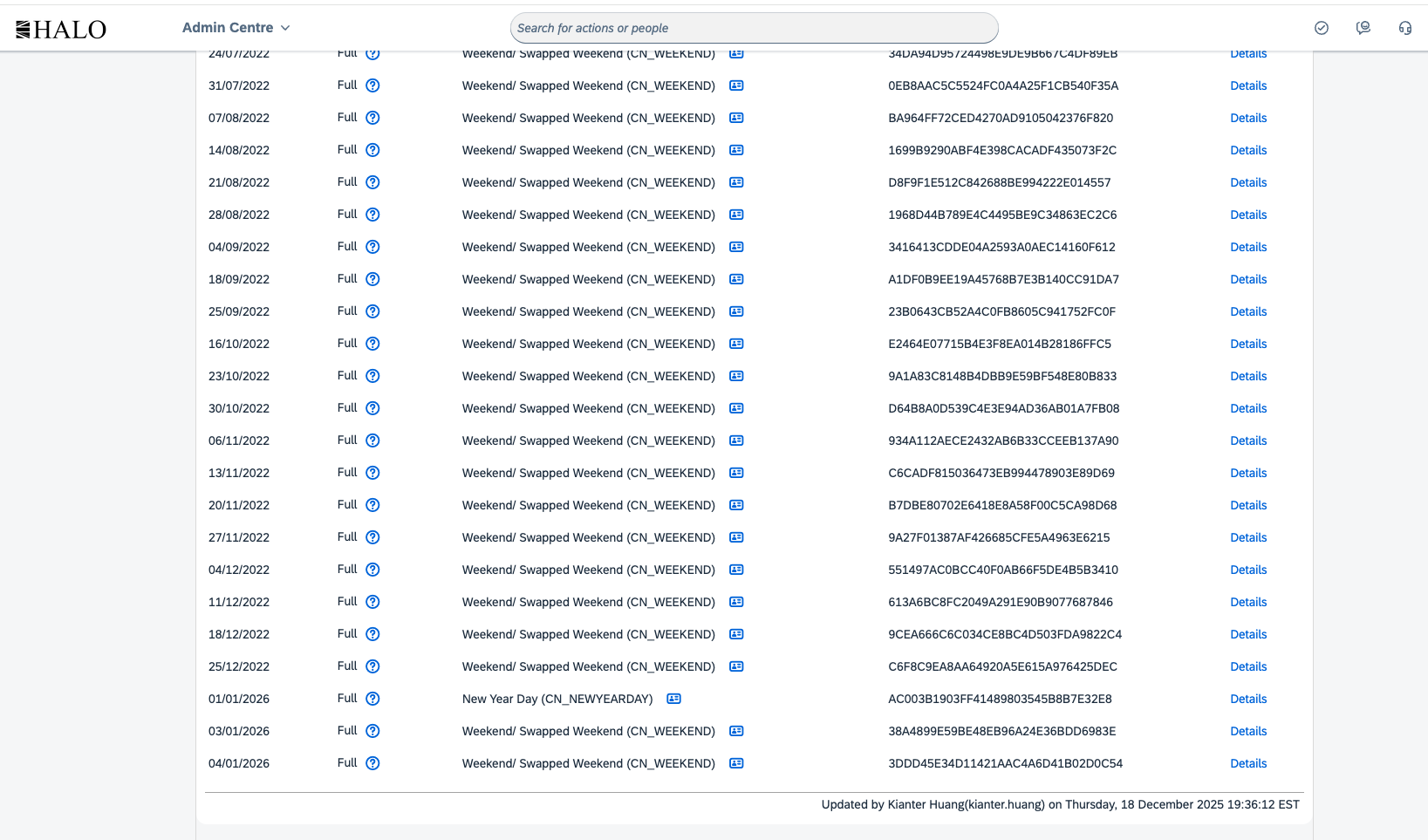The image size is (1428, 840).
Task: View Details of the 25/12/2022 entry
Action: tap(1248, 666)
